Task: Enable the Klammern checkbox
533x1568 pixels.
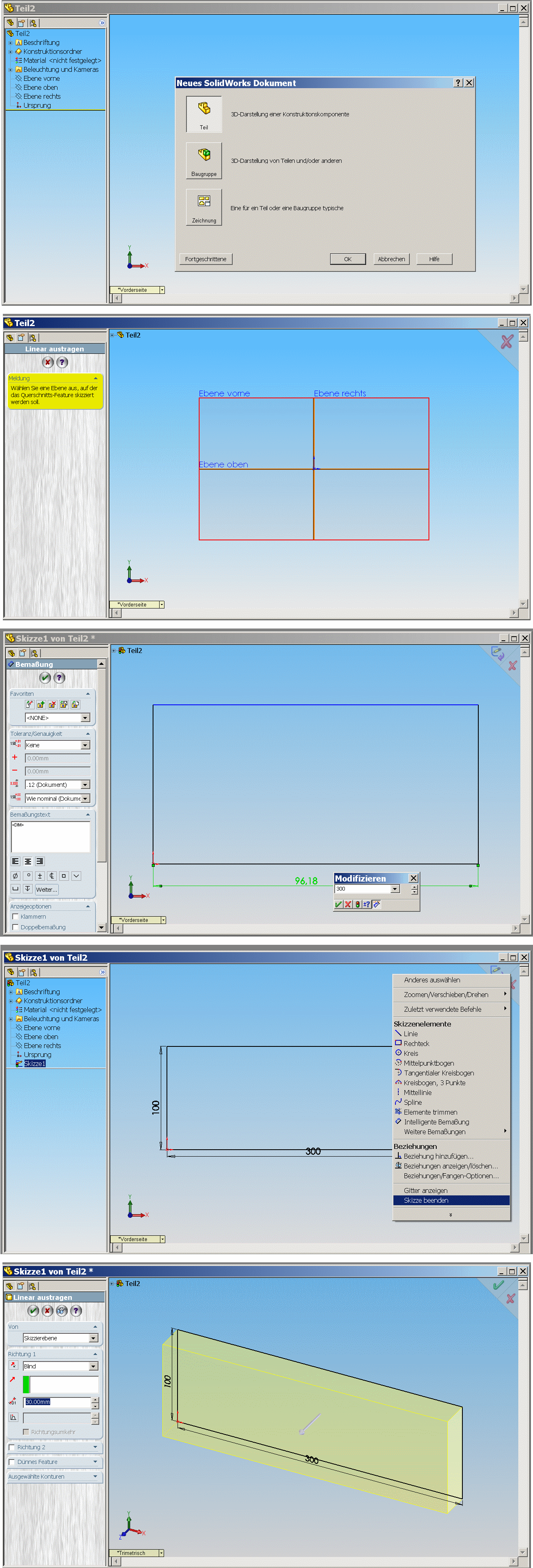Action: pyautogui.click(x=15, y=917)
